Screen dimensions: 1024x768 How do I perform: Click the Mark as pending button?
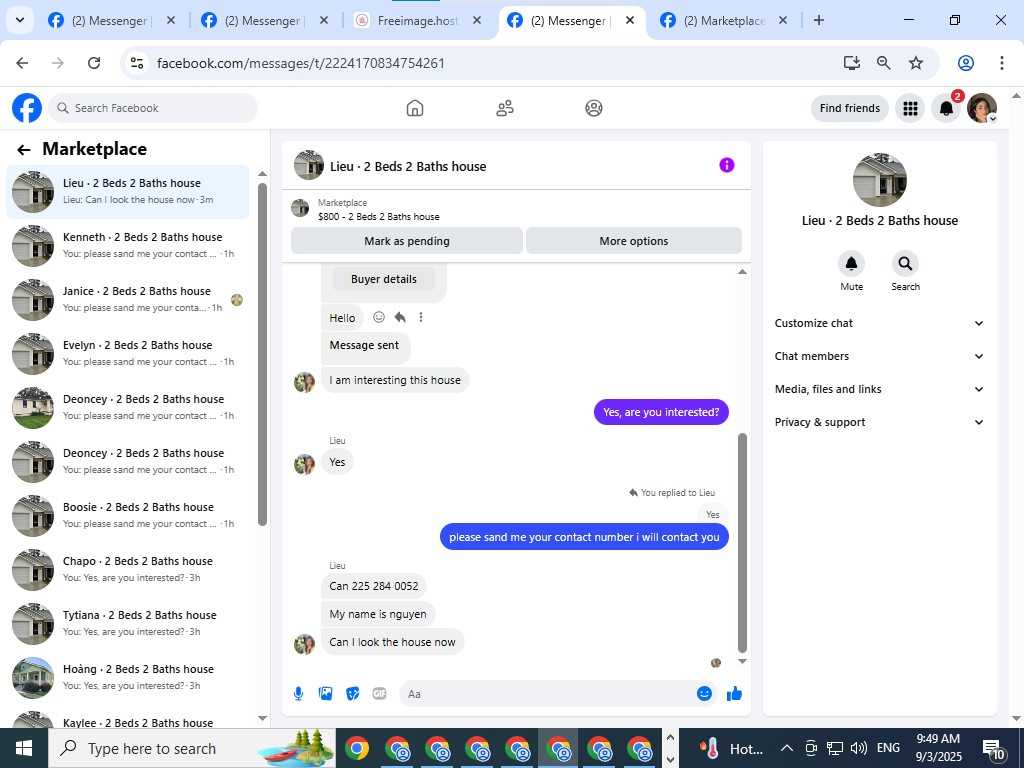[407, 241]
